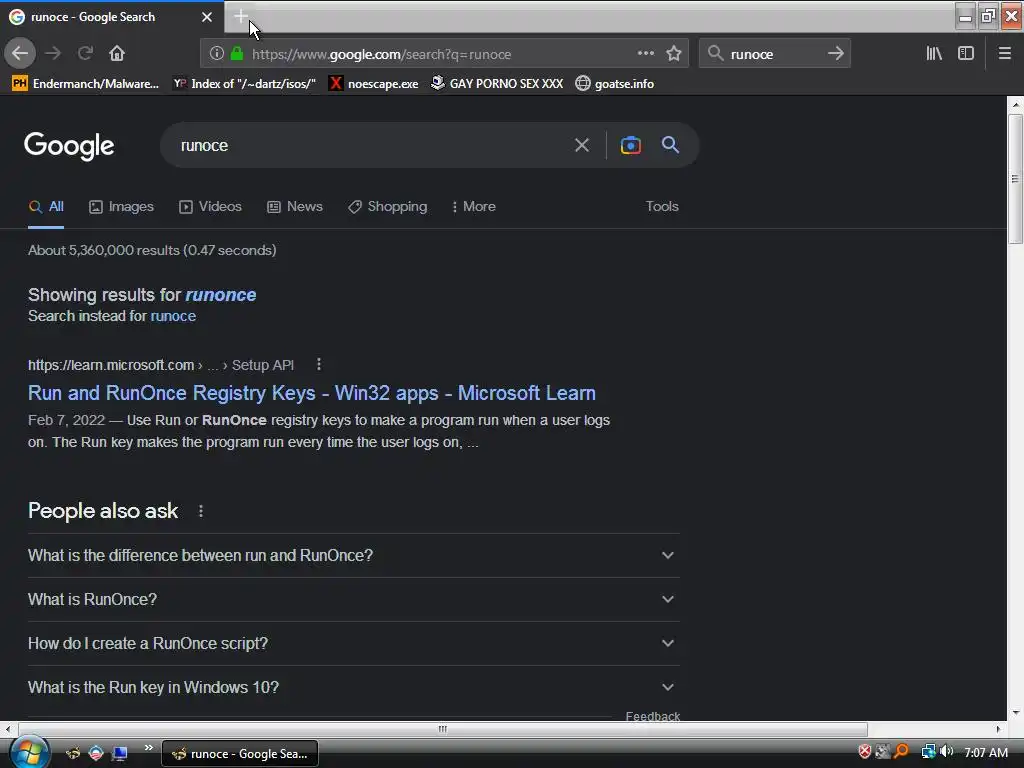
Task: Open 'Run and RunOnce Registry Keys' result link
Action: coord(312,393)
